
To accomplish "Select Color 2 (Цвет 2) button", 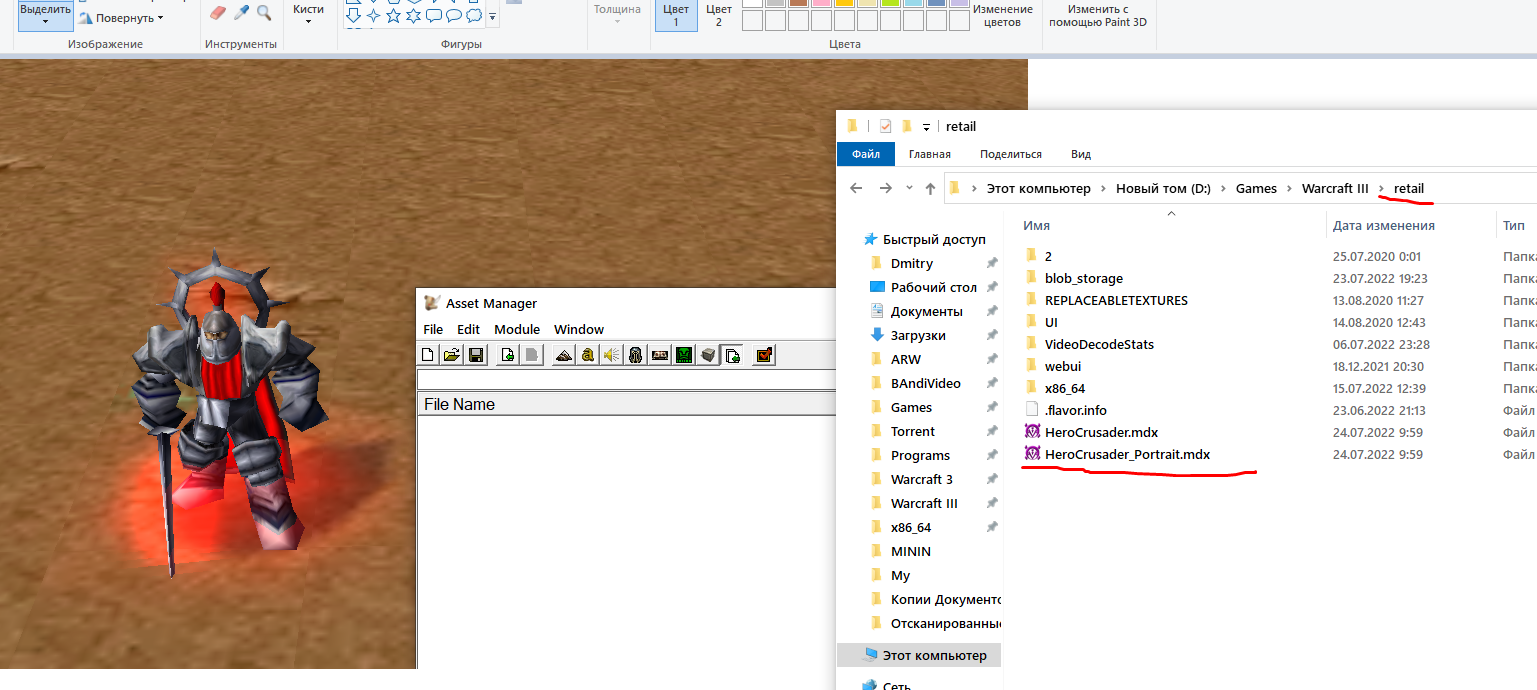I will (x=718, y=15).
